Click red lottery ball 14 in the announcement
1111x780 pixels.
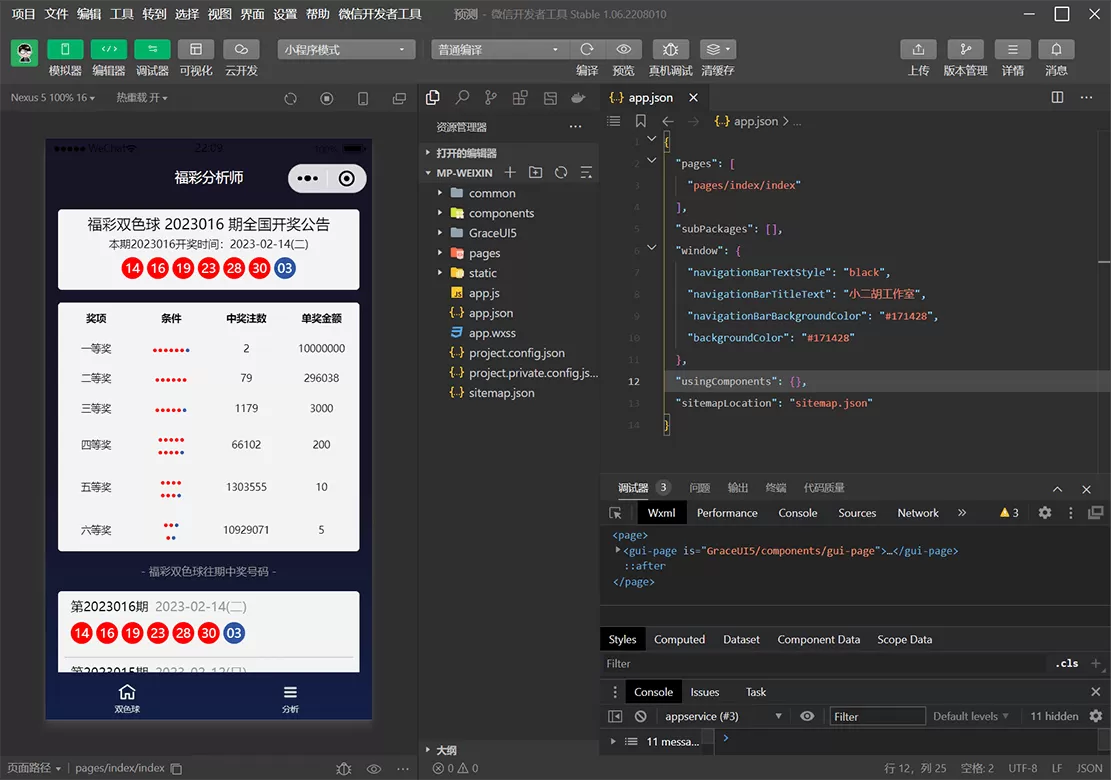click(132, 268)
